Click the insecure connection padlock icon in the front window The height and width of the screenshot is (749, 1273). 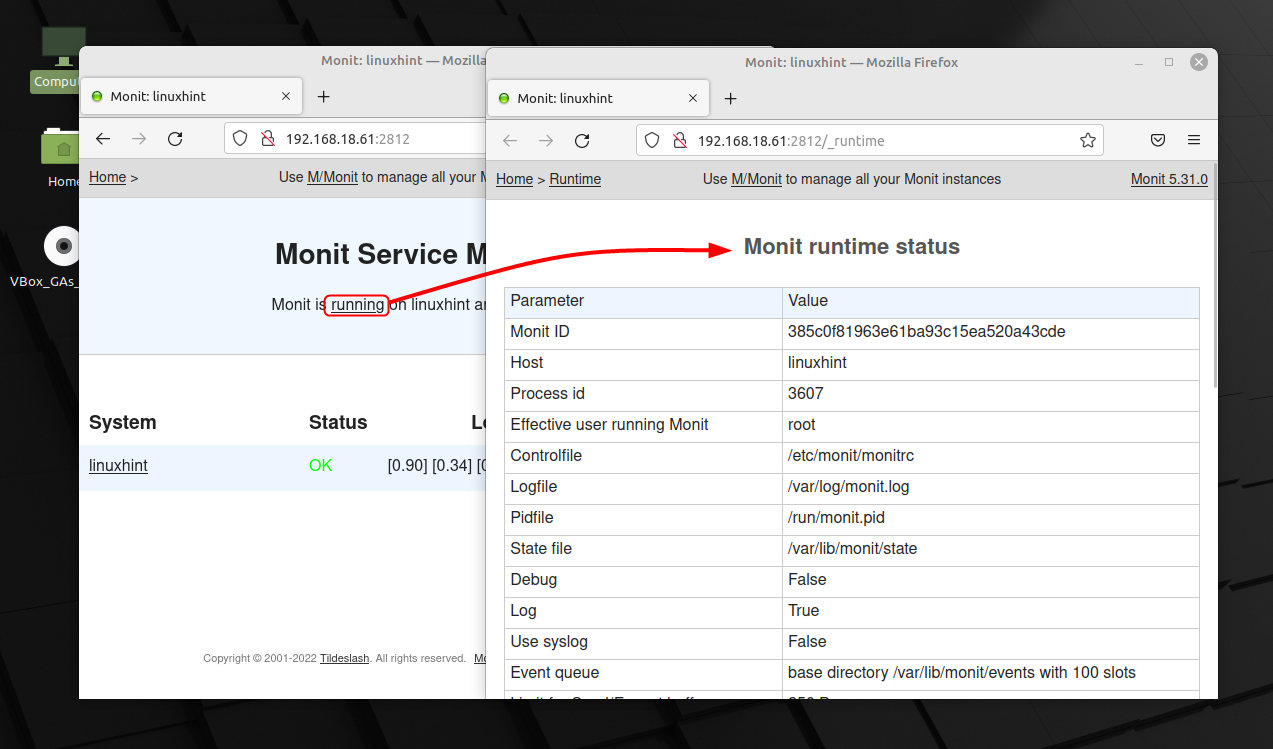coord(679,141)
